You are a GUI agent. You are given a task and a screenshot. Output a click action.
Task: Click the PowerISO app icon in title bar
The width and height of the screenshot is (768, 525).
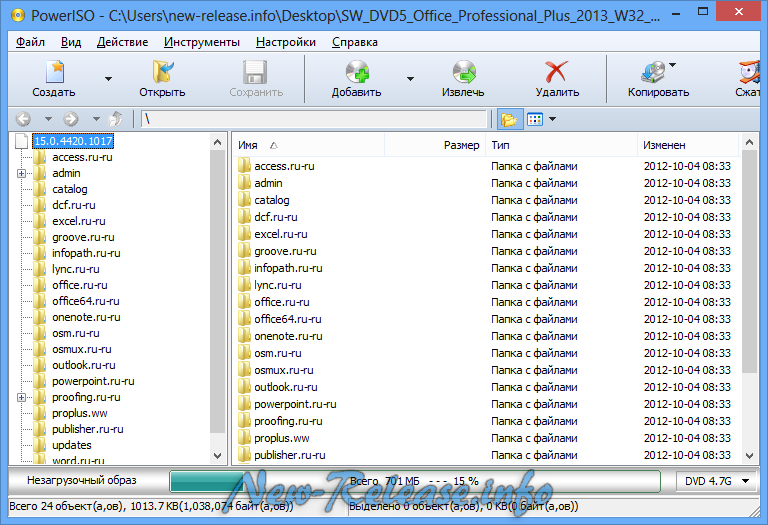coord(18,16)
